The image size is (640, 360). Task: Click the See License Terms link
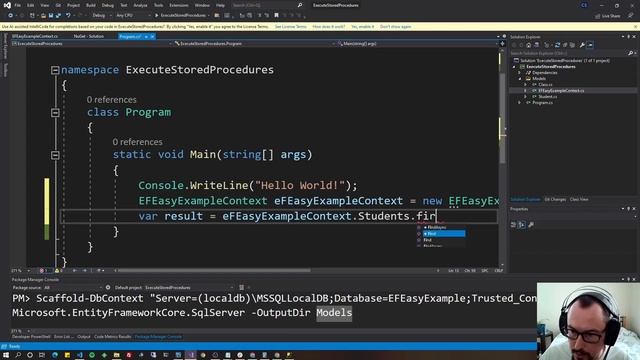290,27
